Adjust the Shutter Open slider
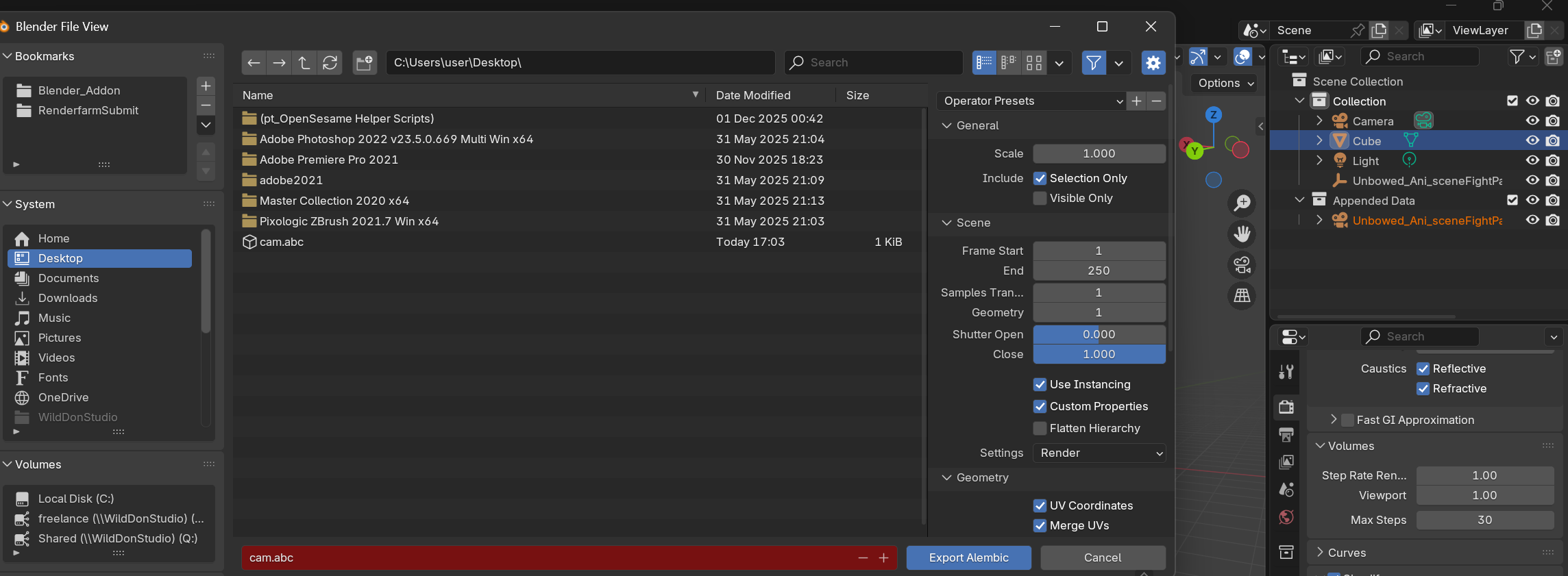This screenshot has height=576, width=1568. [1099, 335]
